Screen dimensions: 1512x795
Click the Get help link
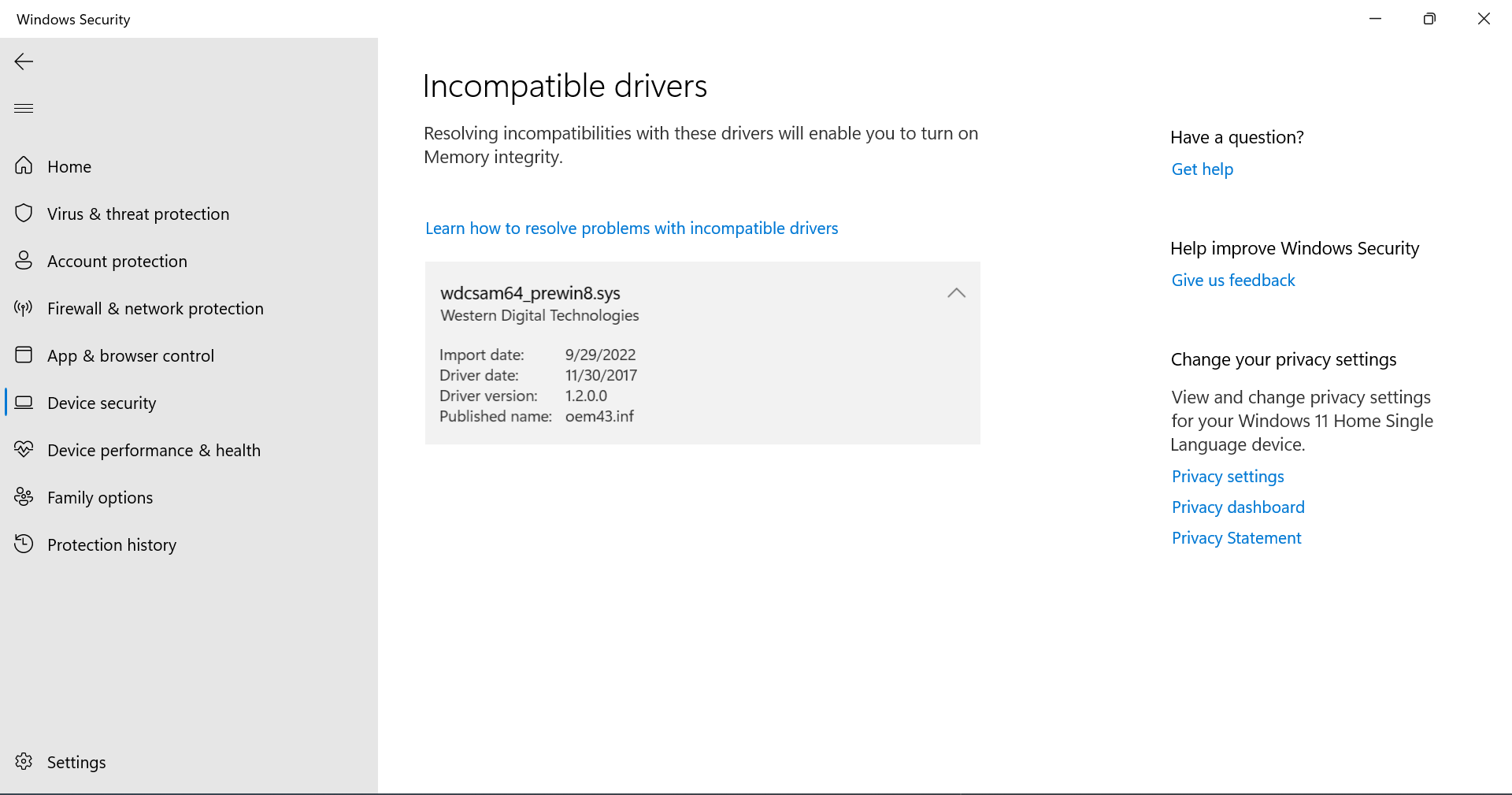tap(1201, 169)
